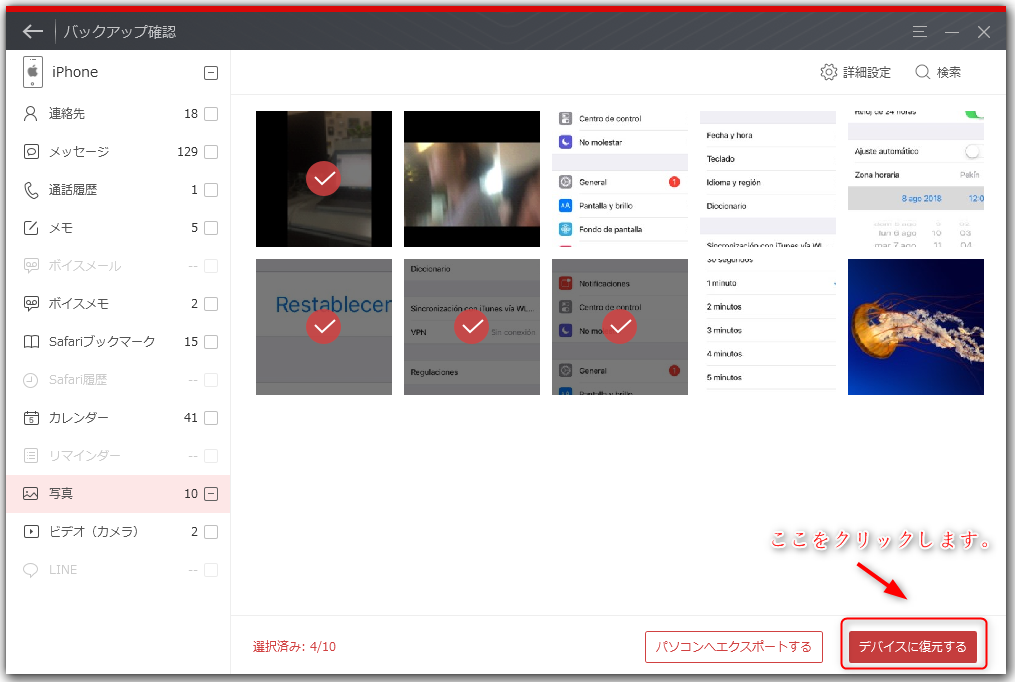This screenshot has height=682, width=1015.
Task: Check the ボイスメモ checkbox
Action: point(211,303)
